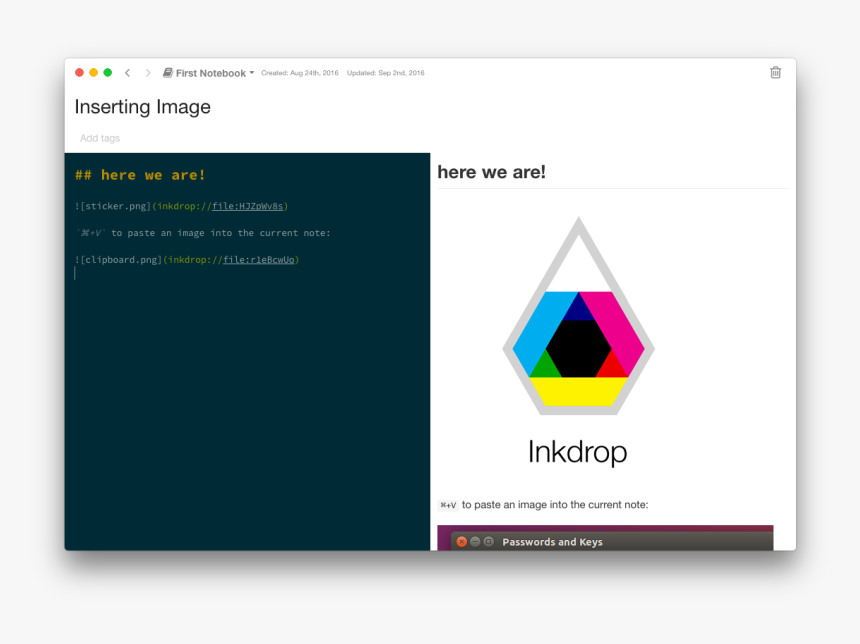Click the preview sentence 'to paste an image into the current note:'
The image size is (860, 644).
click(555, 505)
